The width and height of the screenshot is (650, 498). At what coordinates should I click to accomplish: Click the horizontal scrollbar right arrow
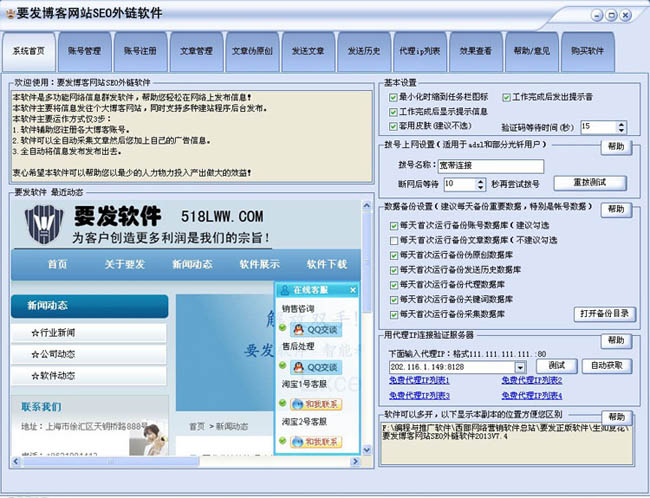point(355,461)
